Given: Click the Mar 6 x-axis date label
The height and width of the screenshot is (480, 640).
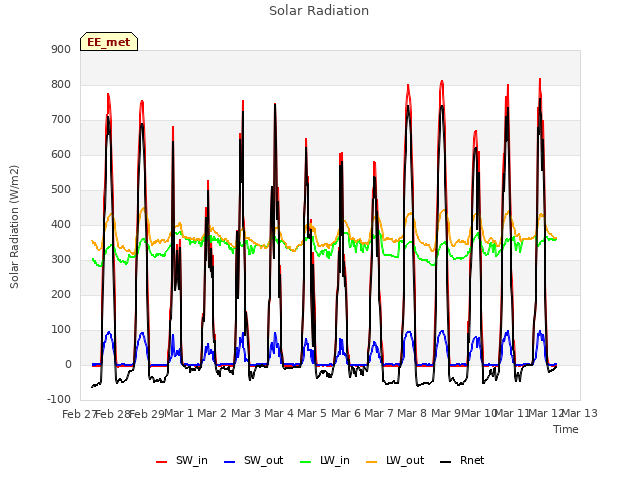Looking at the screenshot, I should point(346,413).
